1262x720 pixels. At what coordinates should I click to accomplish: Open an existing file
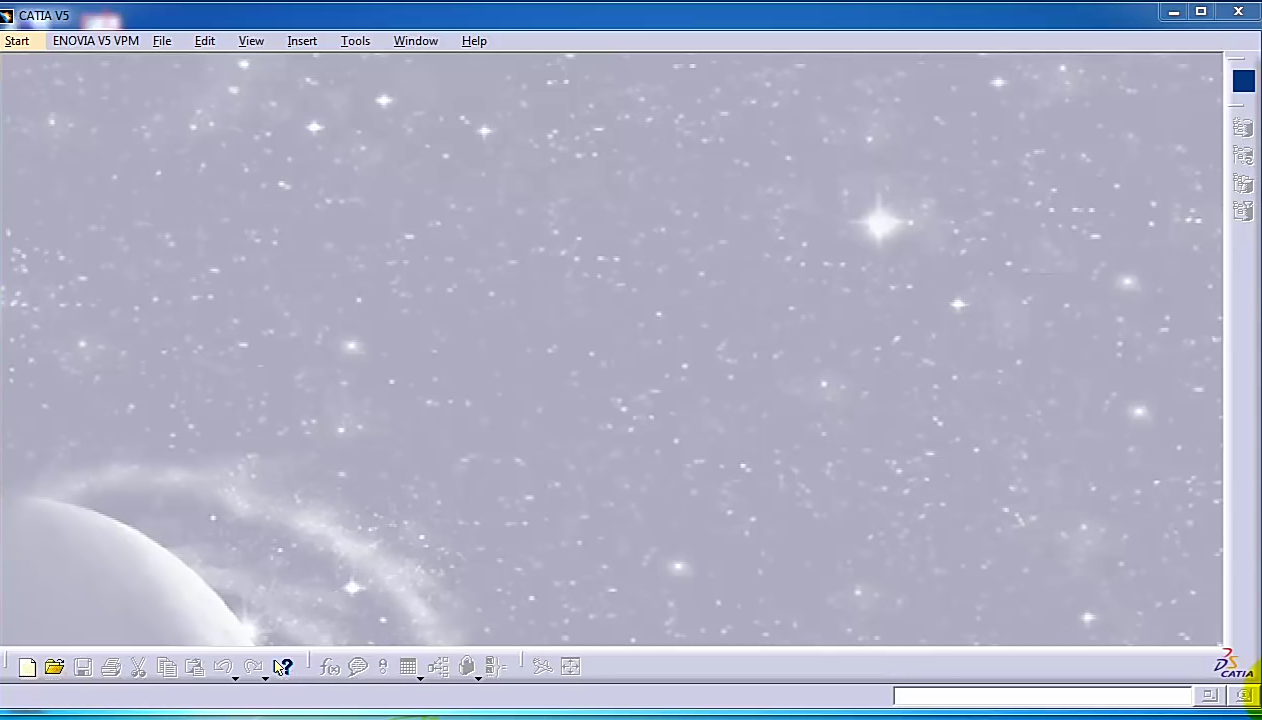(x=54, y=667)
